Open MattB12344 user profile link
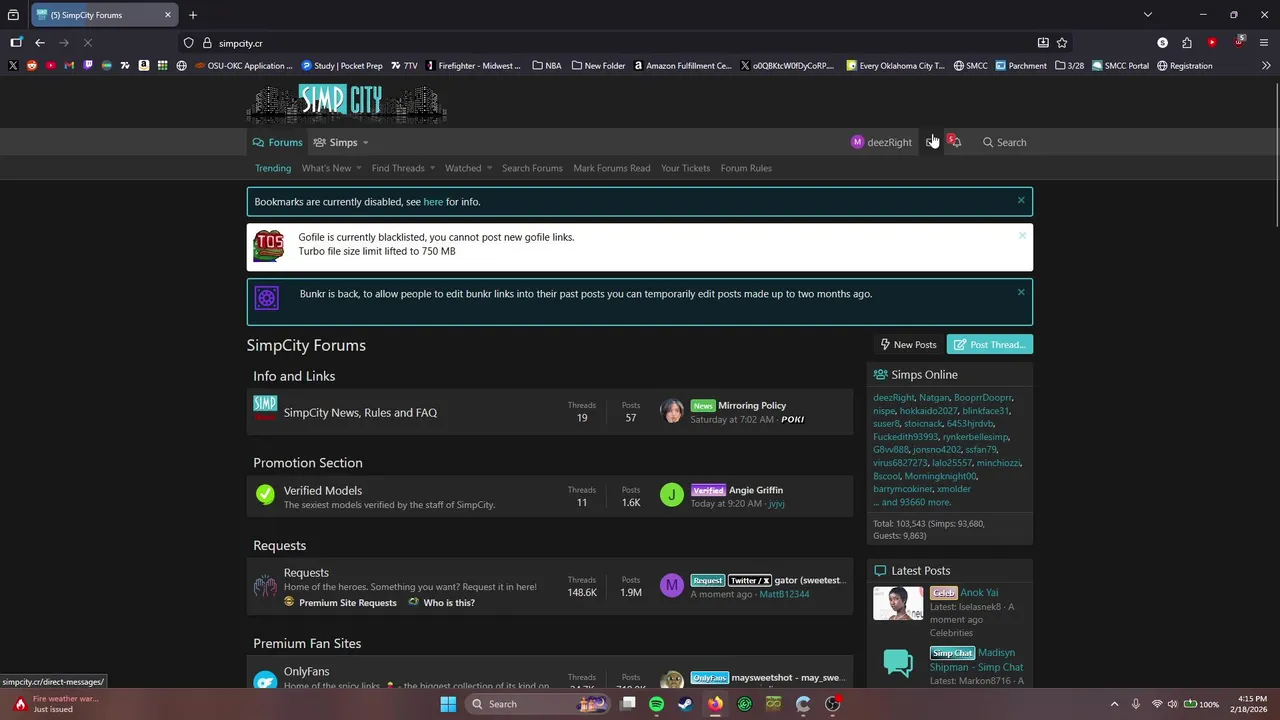The image size is (1280, 720). (784, 594)
